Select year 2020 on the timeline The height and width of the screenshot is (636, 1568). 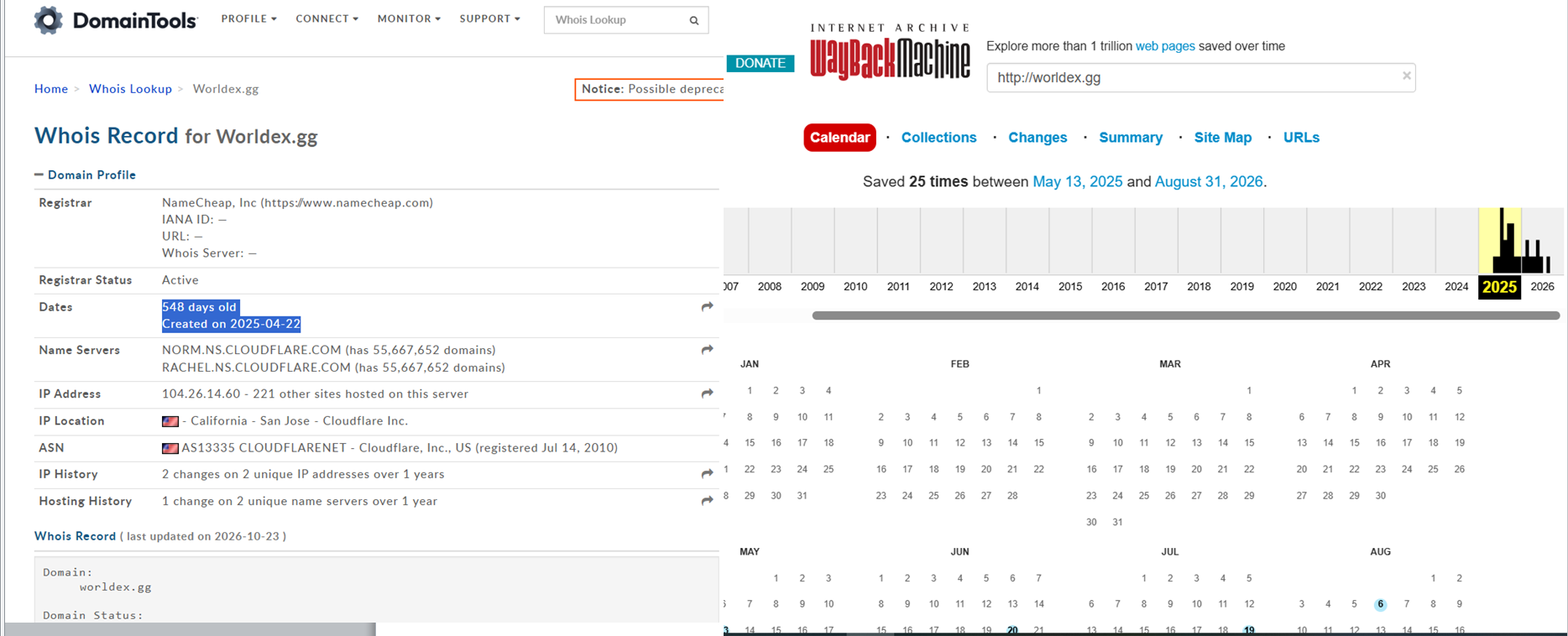(x=1284, y=286)
